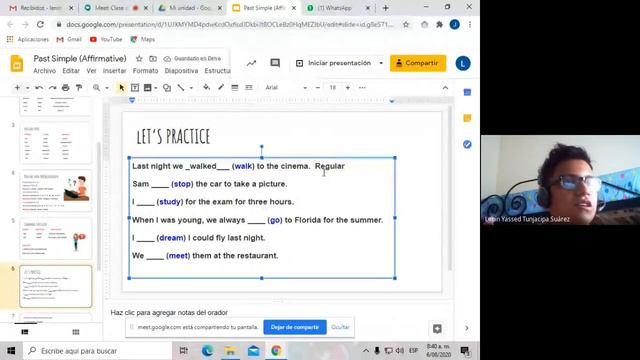This screenshot has width=640, height=360.
Task: Open the YouTube bookmark
Action: tap(106, 39)
